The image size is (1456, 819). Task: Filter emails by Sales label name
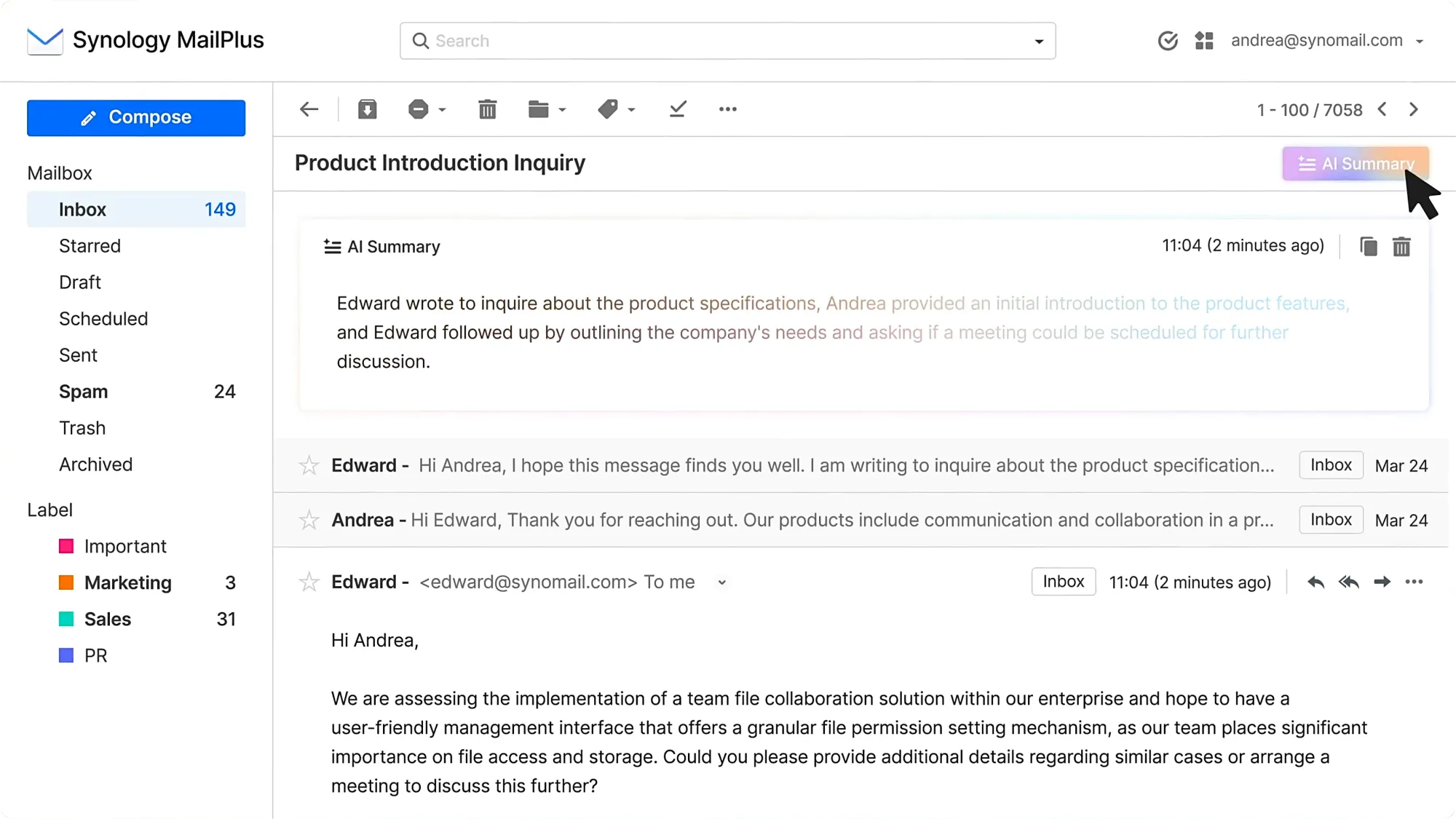(x=108, y=619)
